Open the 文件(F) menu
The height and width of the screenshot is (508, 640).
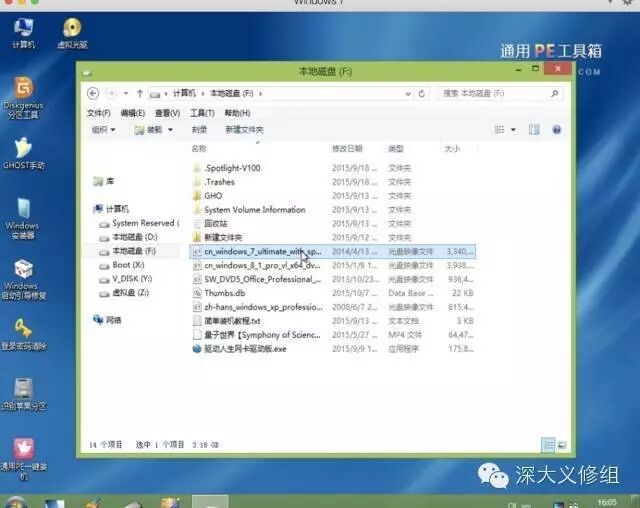tap(98, 113)
